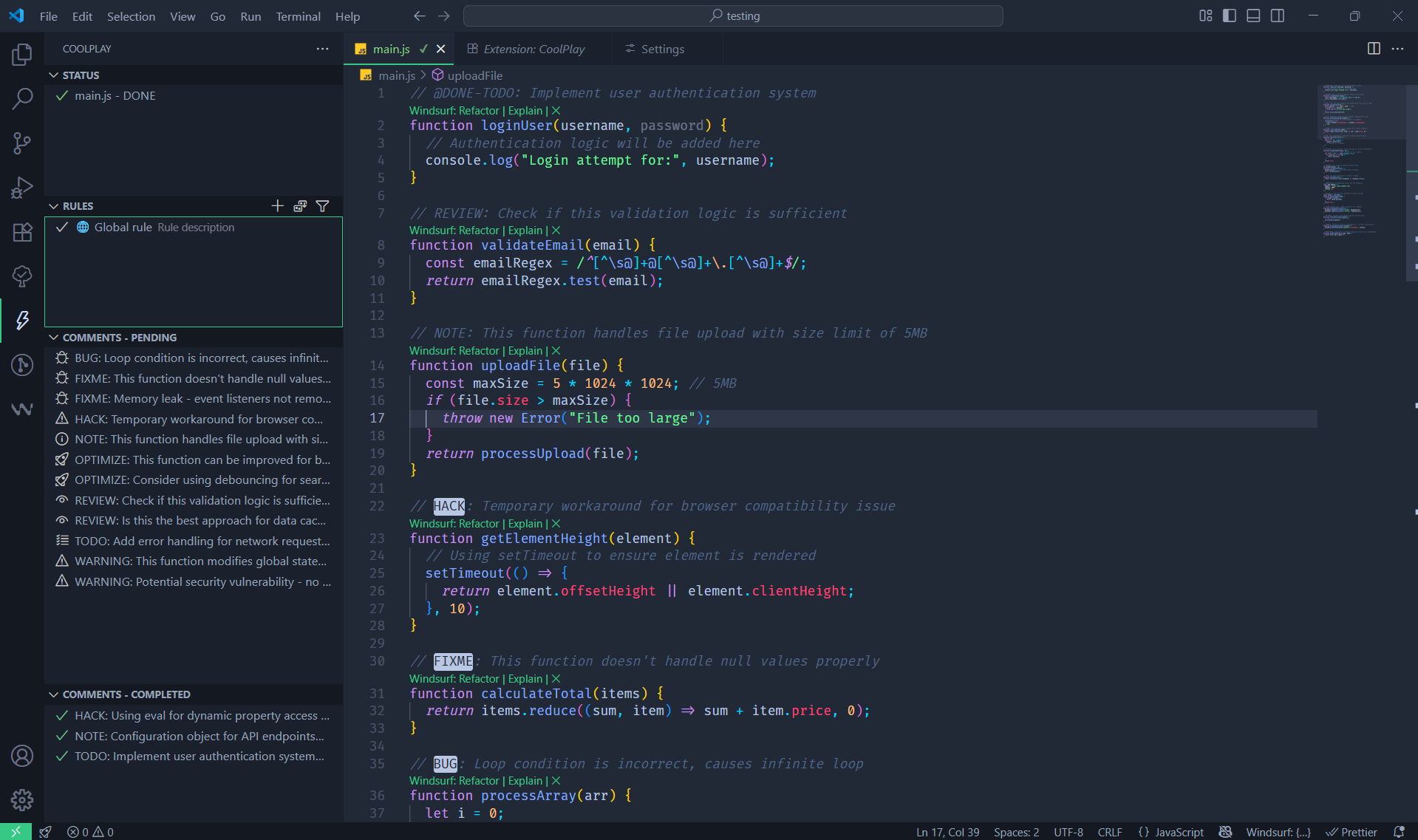
Task: Click Explain above calculateTotal function
Action: 525,679
